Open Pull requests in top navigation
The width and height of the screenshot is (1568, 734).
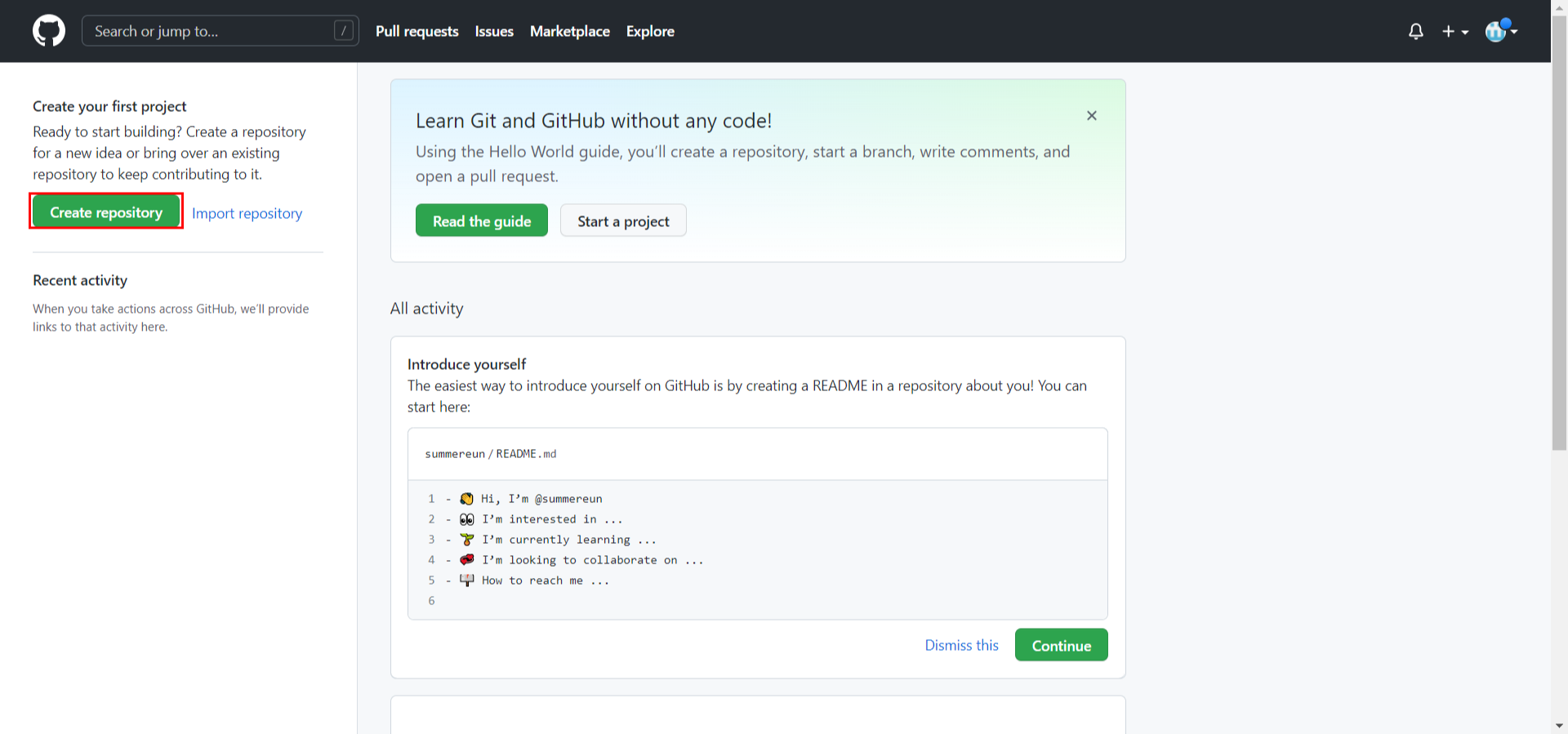click(417, 31)
